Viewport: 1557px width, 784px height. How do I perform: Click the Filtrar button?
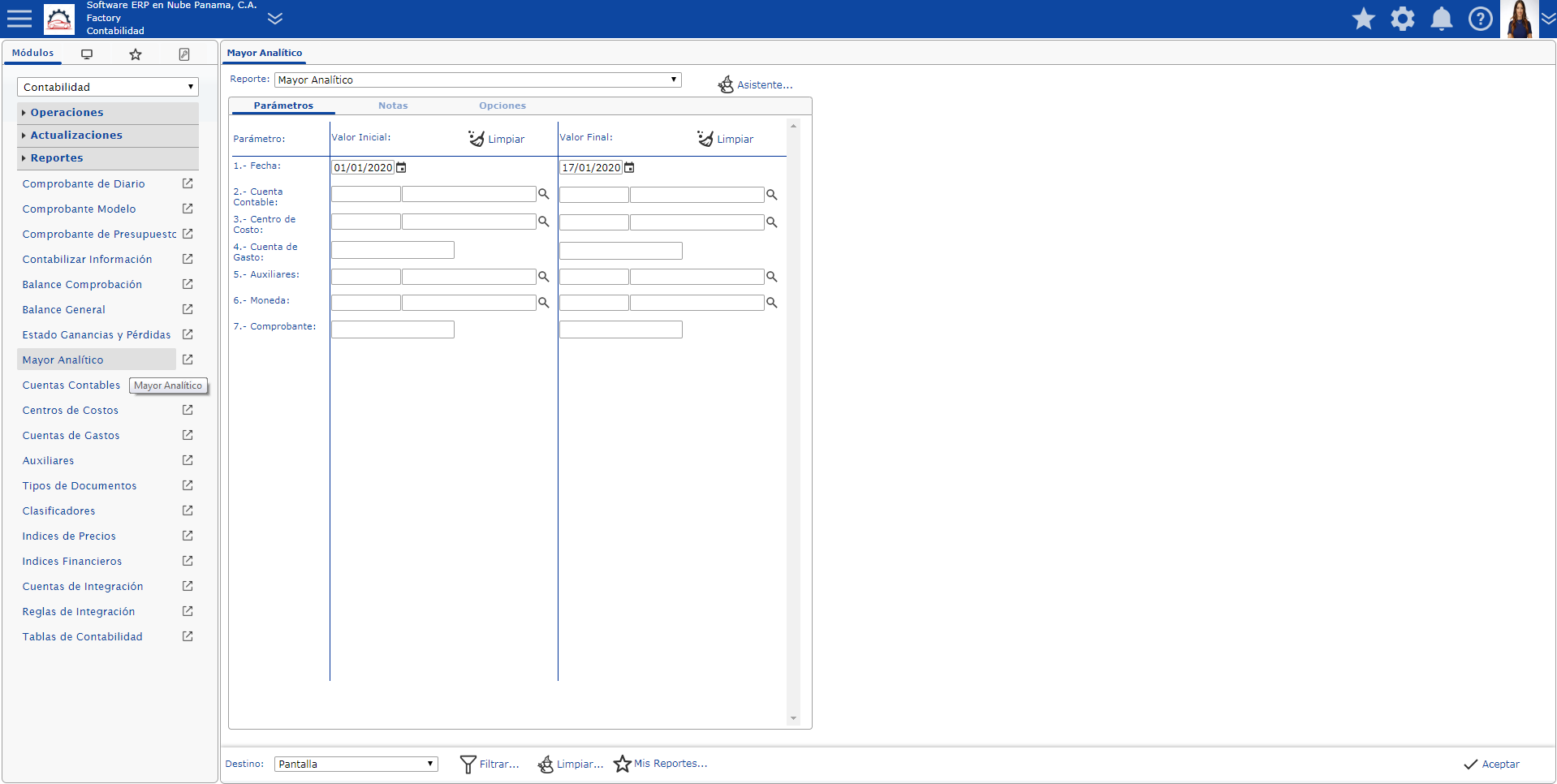tap(490, 764)
